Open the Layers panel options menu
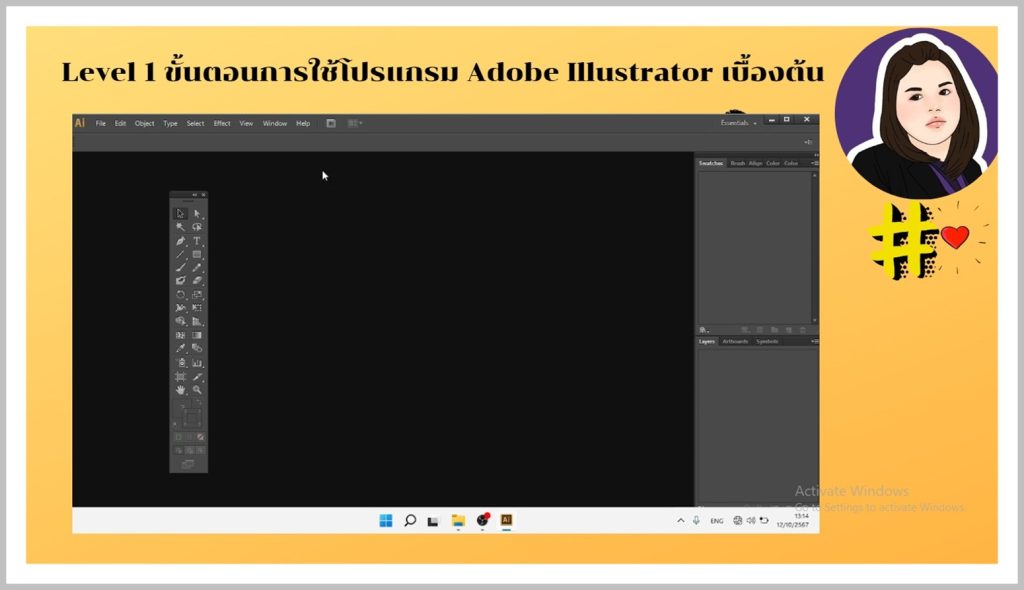Image resolution: width=1024 pixels, height=590 pixels. pos(814,341)
